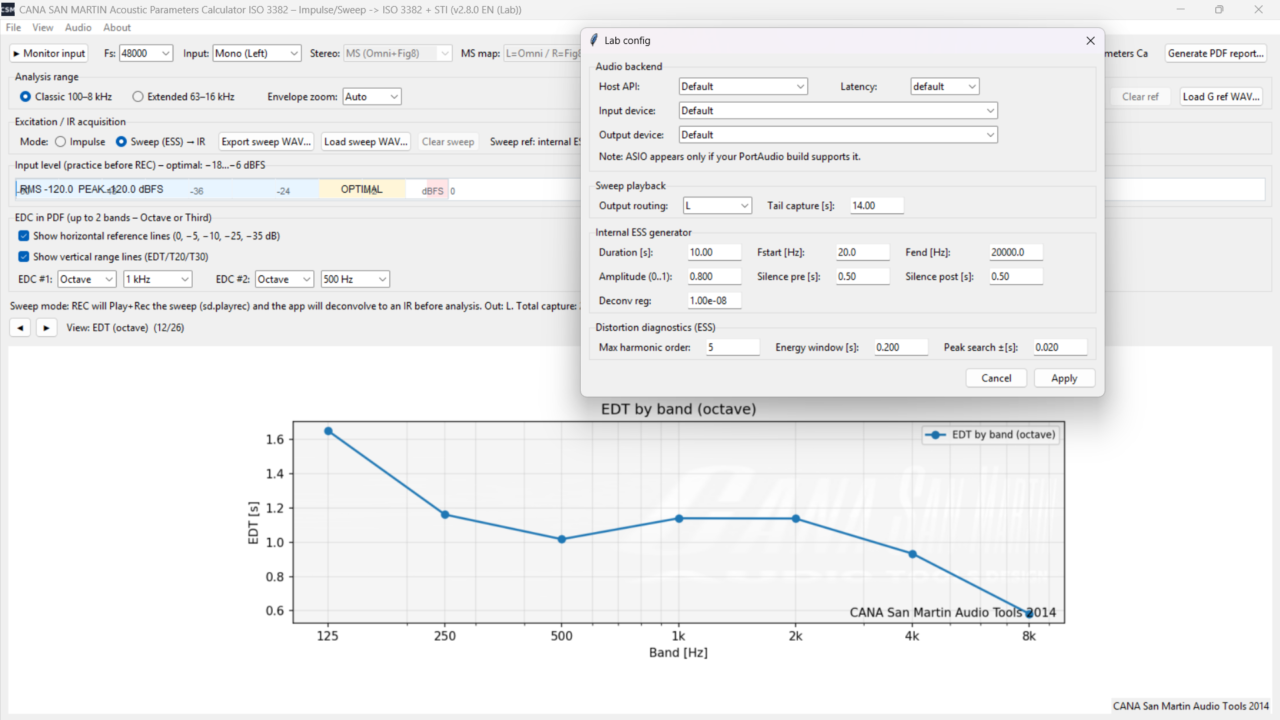Open the Output routing dropdown
The image size is (1280, 720).
716,206
